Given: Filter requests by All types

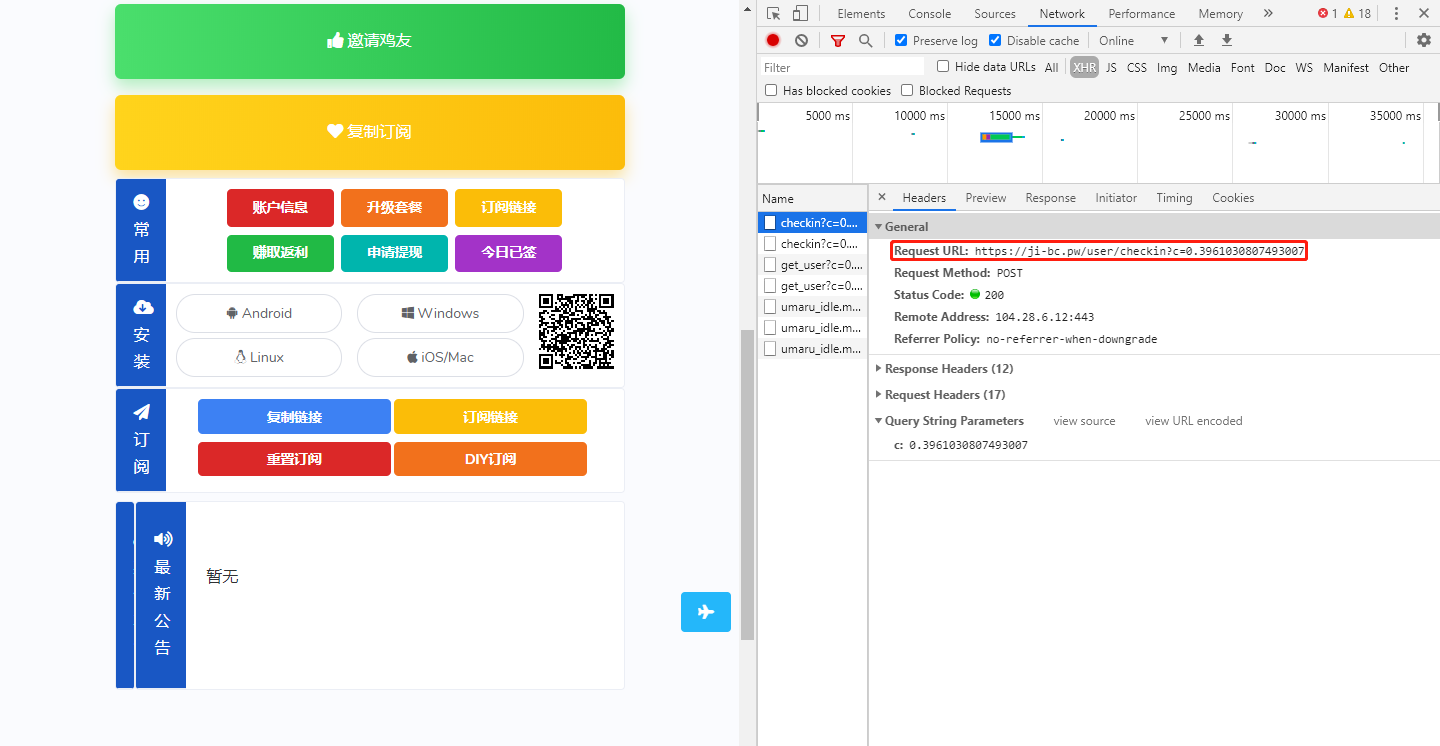Looking at the screenshot, I should click(1051, 67).
